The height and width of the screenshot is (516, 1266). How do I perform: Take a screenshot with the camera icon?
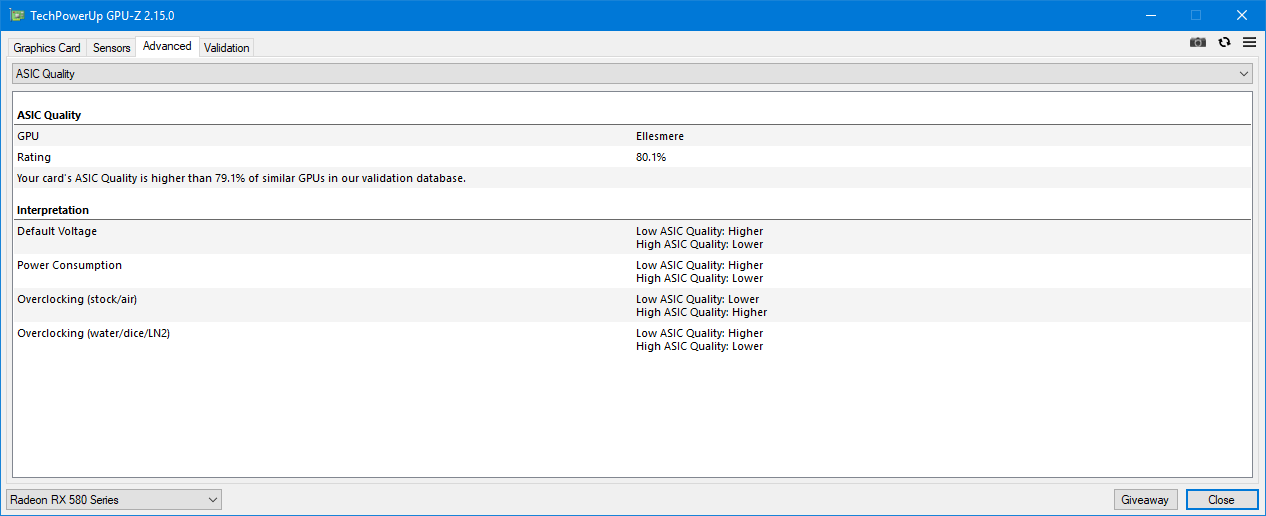point(1197,42)
